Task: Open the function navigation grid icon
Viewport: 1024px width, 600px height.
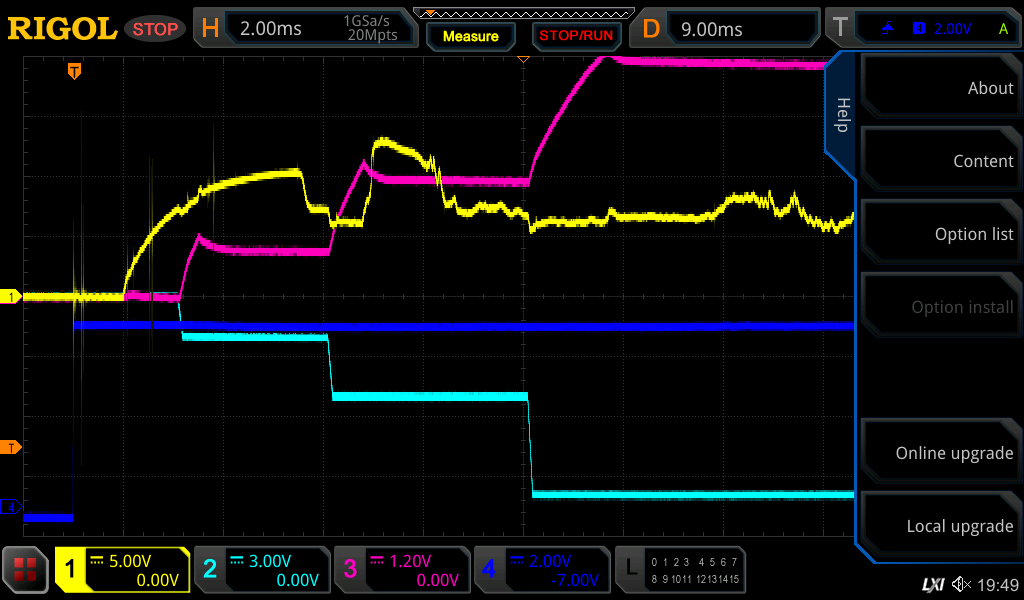Action: click(26, 570)
